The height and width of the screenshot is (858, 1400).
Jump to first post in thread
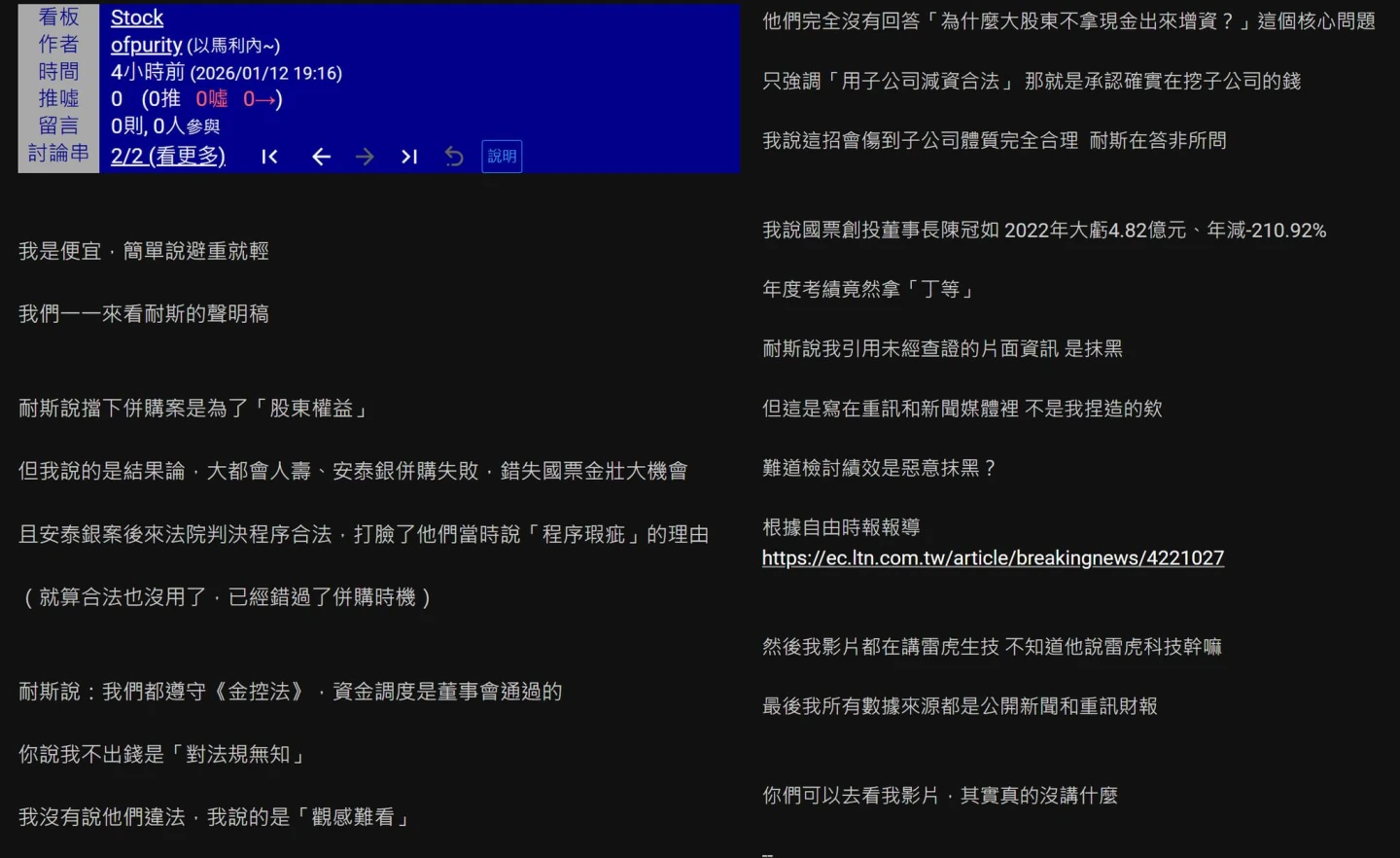coord(269,157)
